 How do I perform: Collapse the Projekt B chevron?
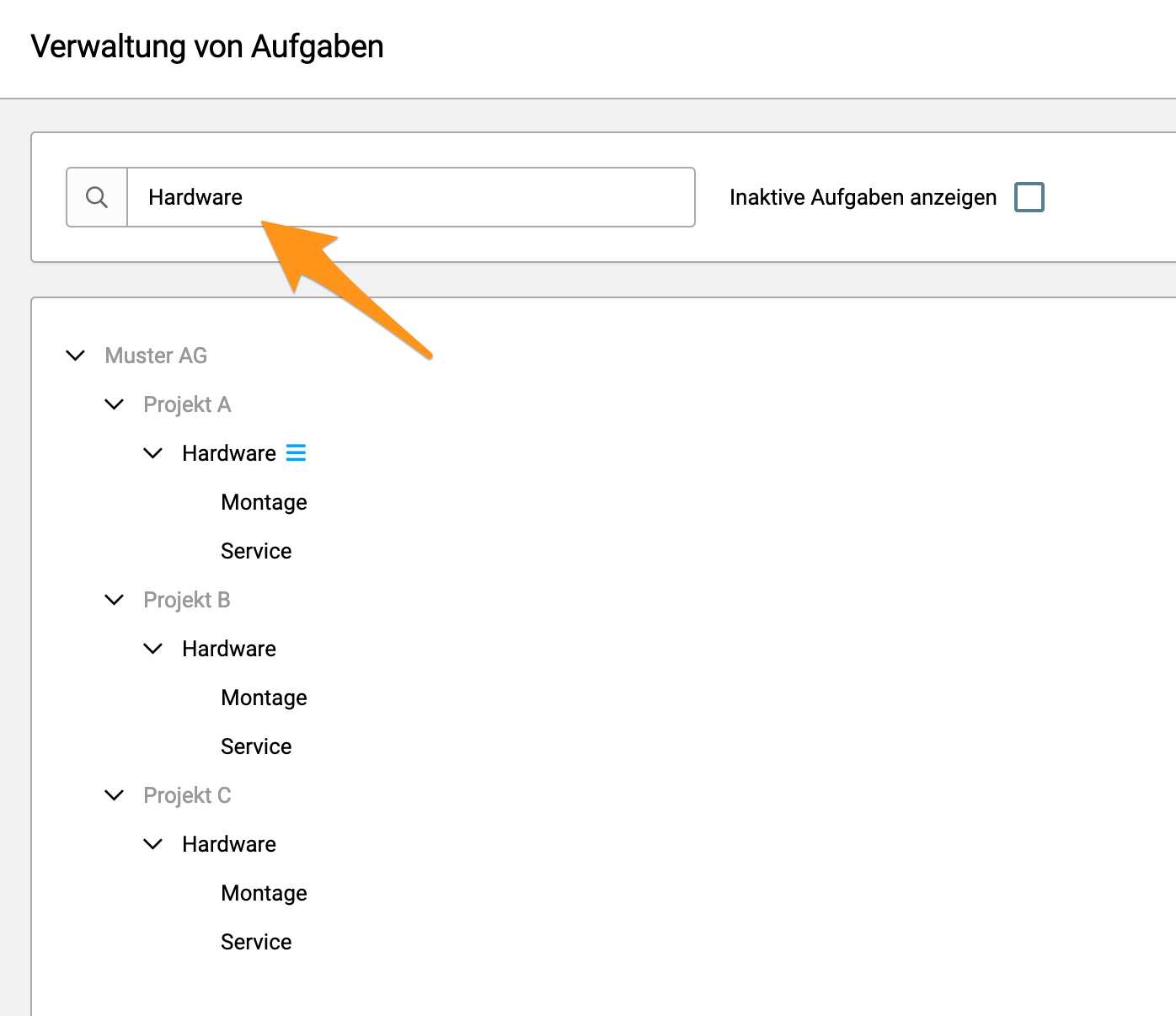click(x=115, y=600)
